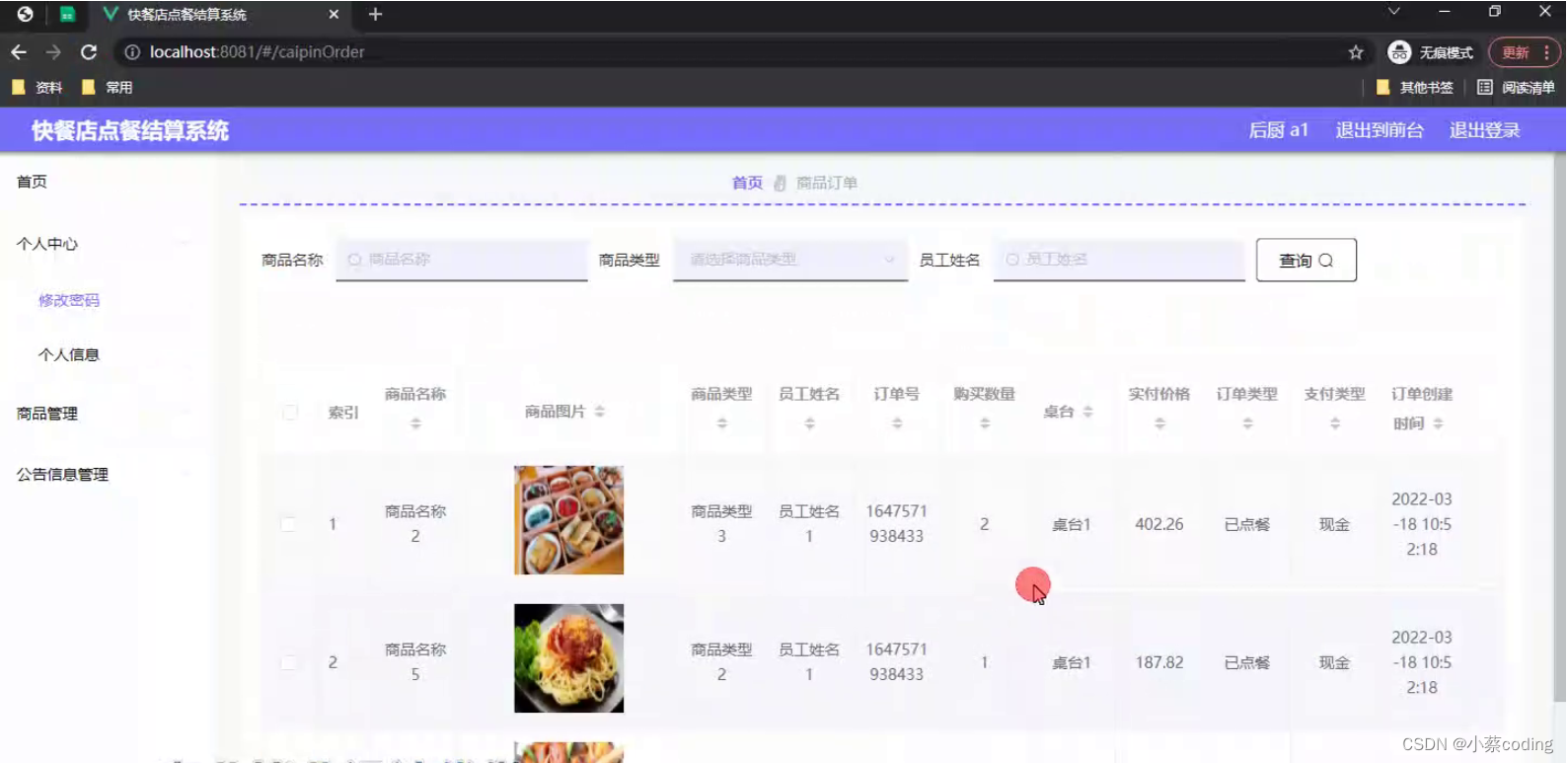This screenshot has width=1568, height=763.
Task: Click the 员工姓名 search input
Action: [1119, 260]
